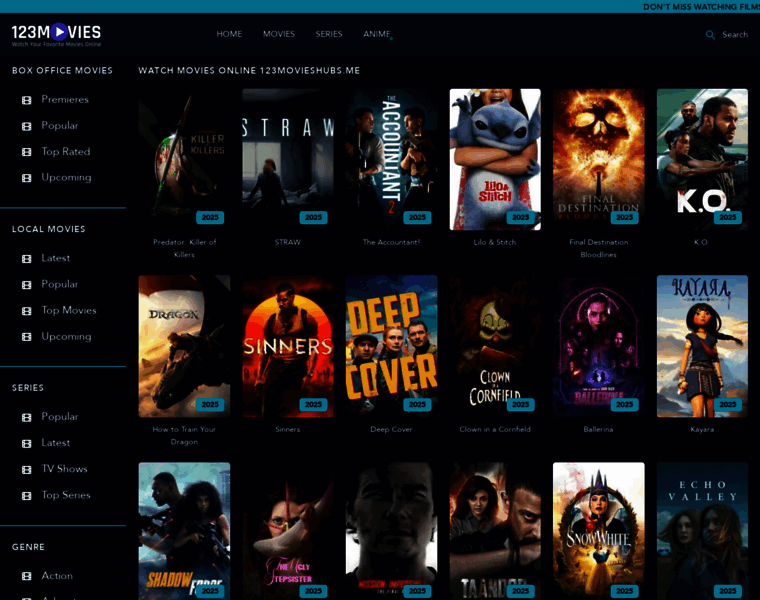Click the 'Clown in a Cornfield' title text

click(x=495, y=429)
